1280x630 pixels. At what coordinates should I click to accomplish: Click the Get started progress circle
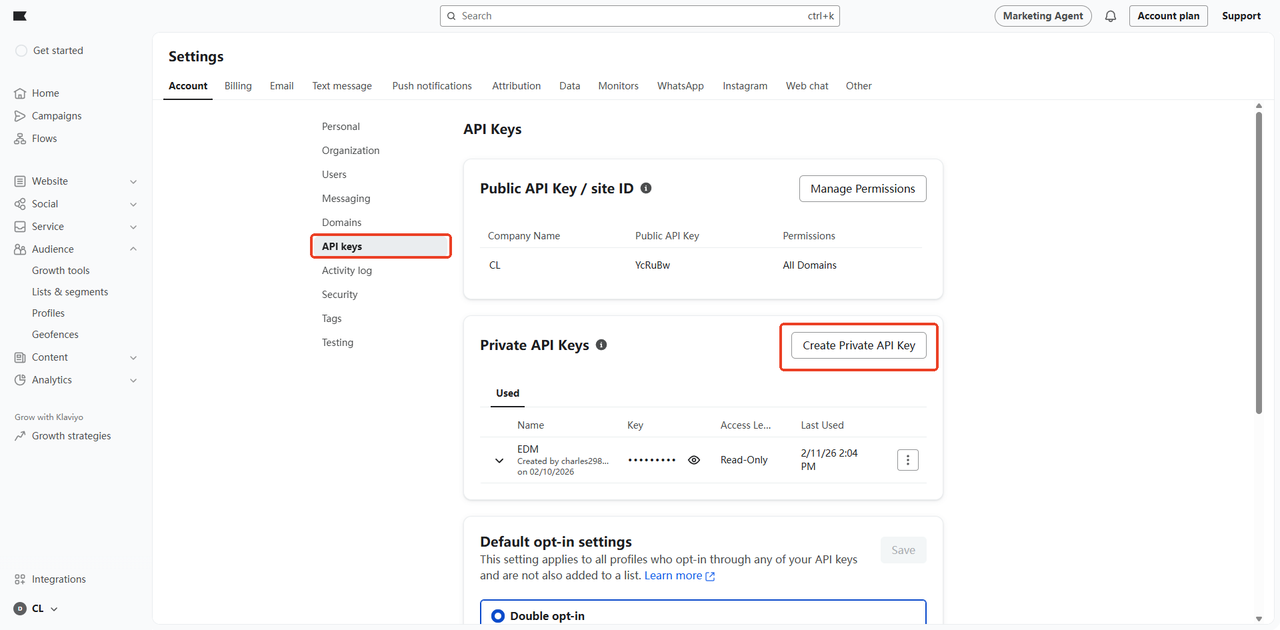pos(21,51)
